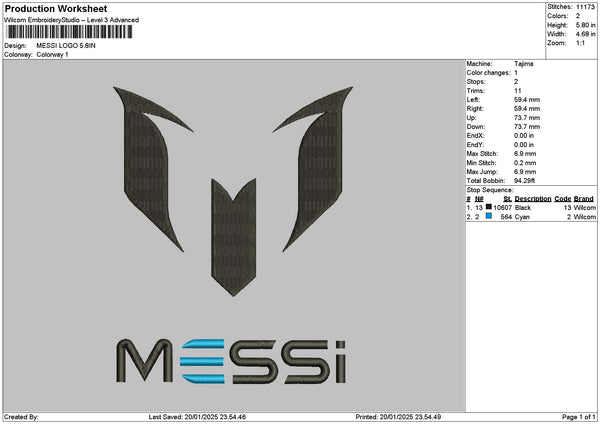This screenshot has width=600, height=424.
Task: Click the center arrow shape of the logo
Action: tap(233, 237)
